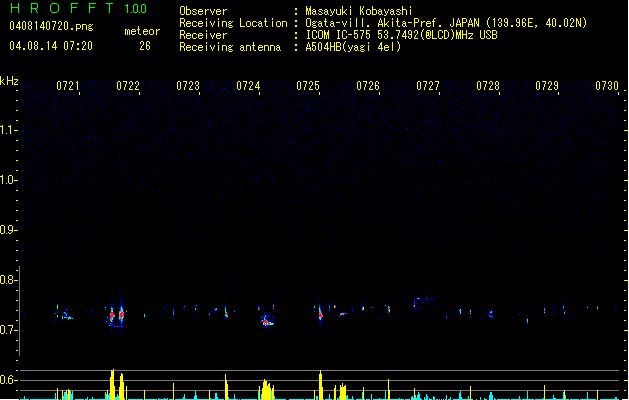Screen dimensions: 629x400
Task: Click the yellow intensity bar at 0725
Action: (321, 385)
